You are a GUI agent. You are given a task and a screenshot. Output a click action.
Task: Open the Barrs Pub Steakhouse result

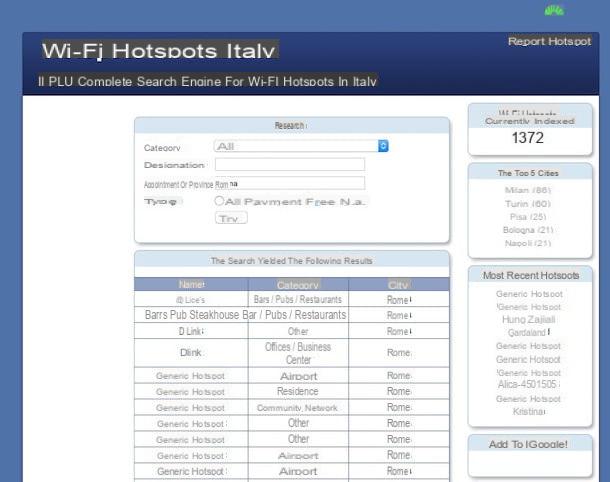tap(193, 315)
